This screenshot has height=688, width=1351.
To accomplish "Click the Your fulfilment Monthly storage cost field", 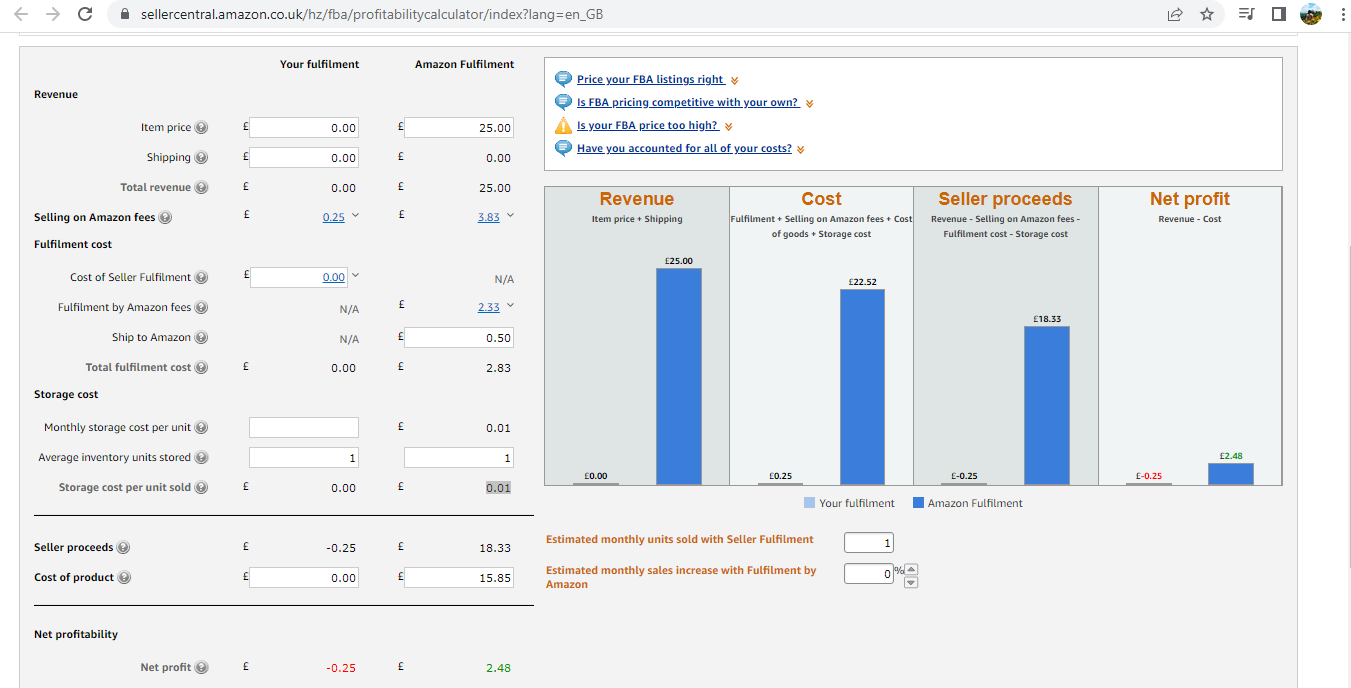I will [303, 428].
